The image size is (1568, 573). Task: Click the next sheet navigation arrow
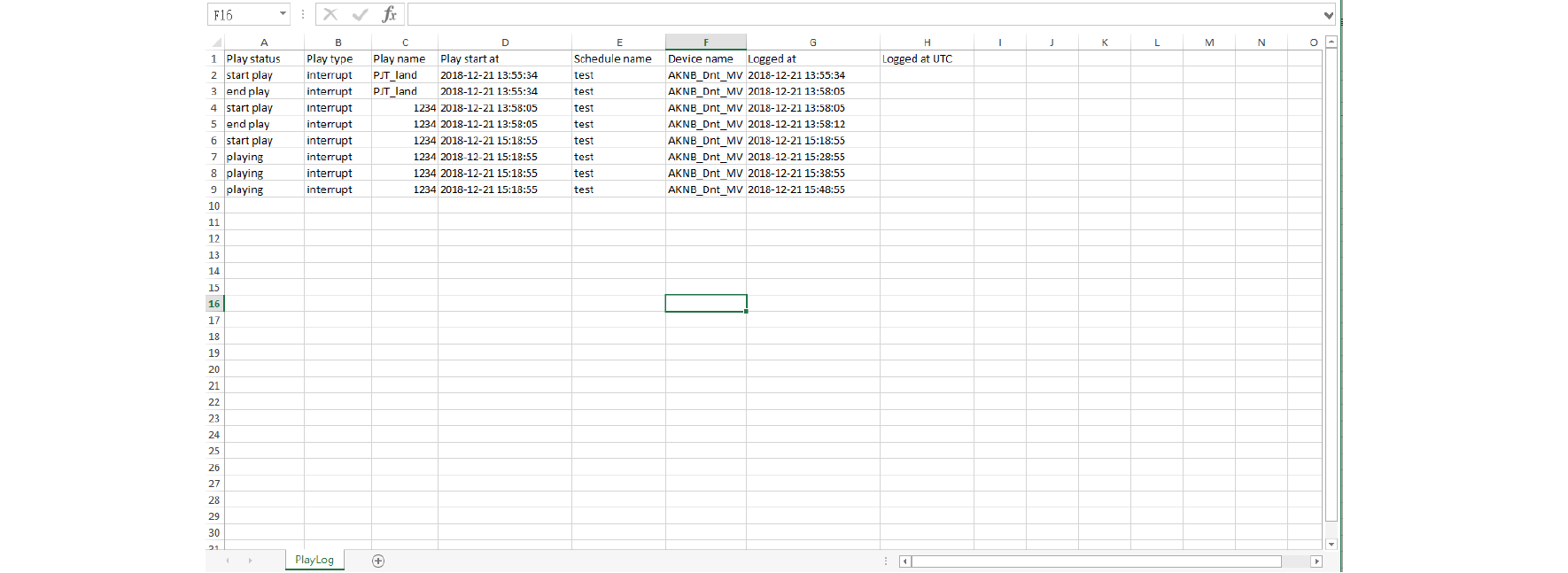click(251, 561)
